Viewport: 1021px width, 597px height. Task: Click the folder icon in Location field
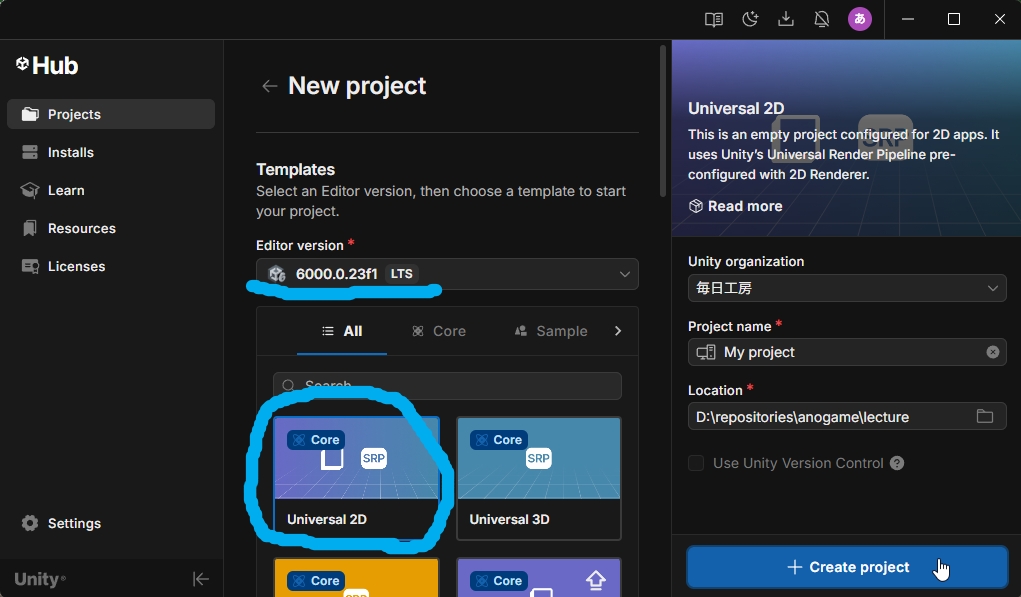click(x=985, y=416)
